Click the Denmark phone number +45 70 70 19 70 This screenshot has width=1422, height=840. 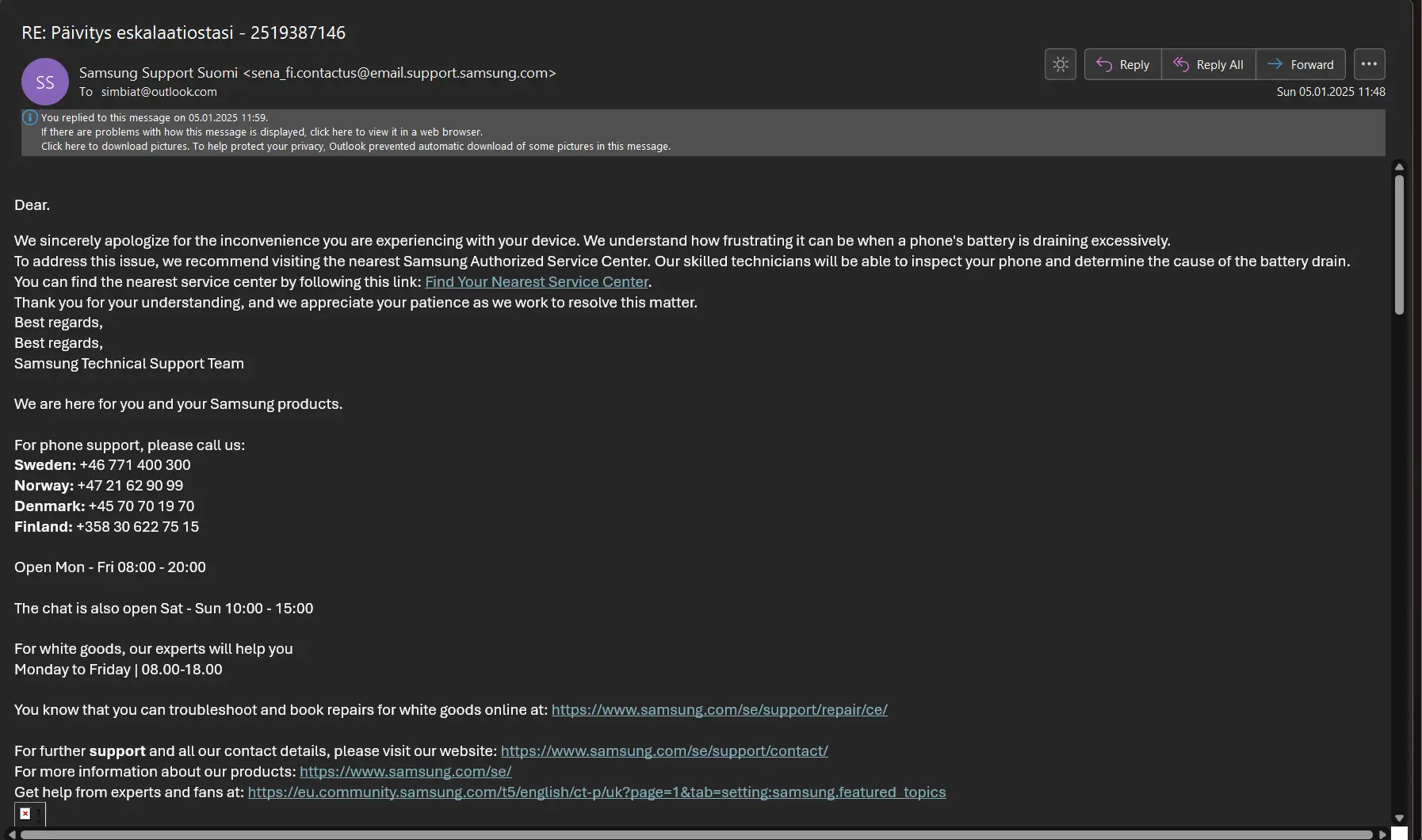pos(141,506)
